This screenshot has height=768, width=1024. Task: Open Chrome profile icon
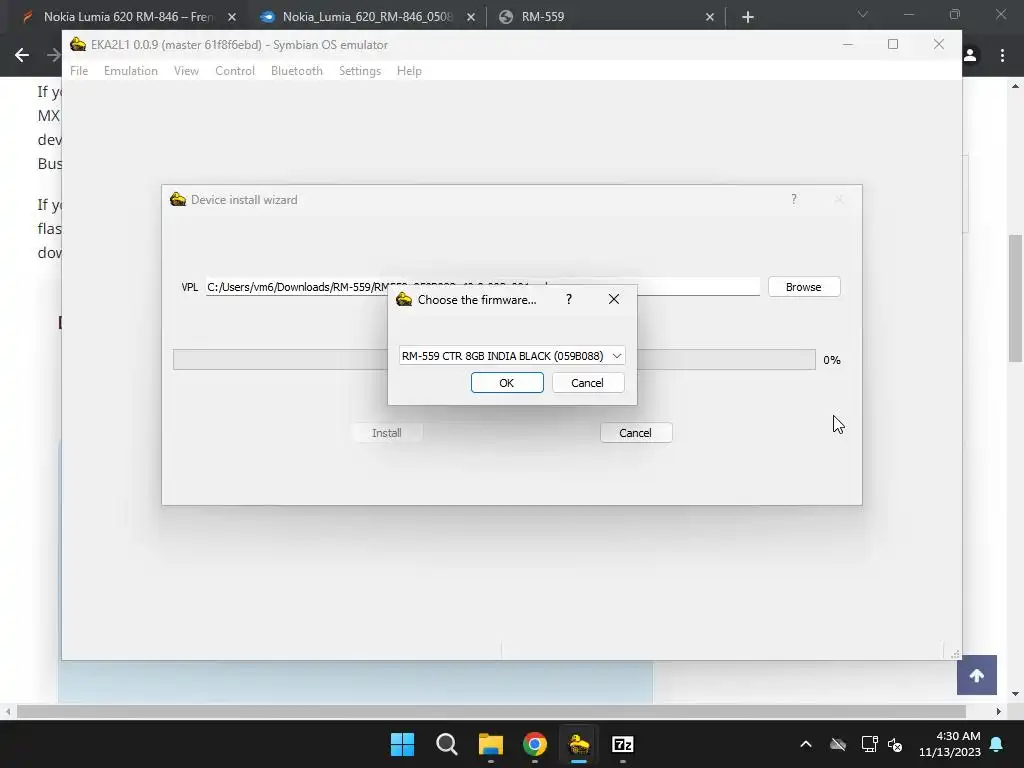(x=970, y=56)
